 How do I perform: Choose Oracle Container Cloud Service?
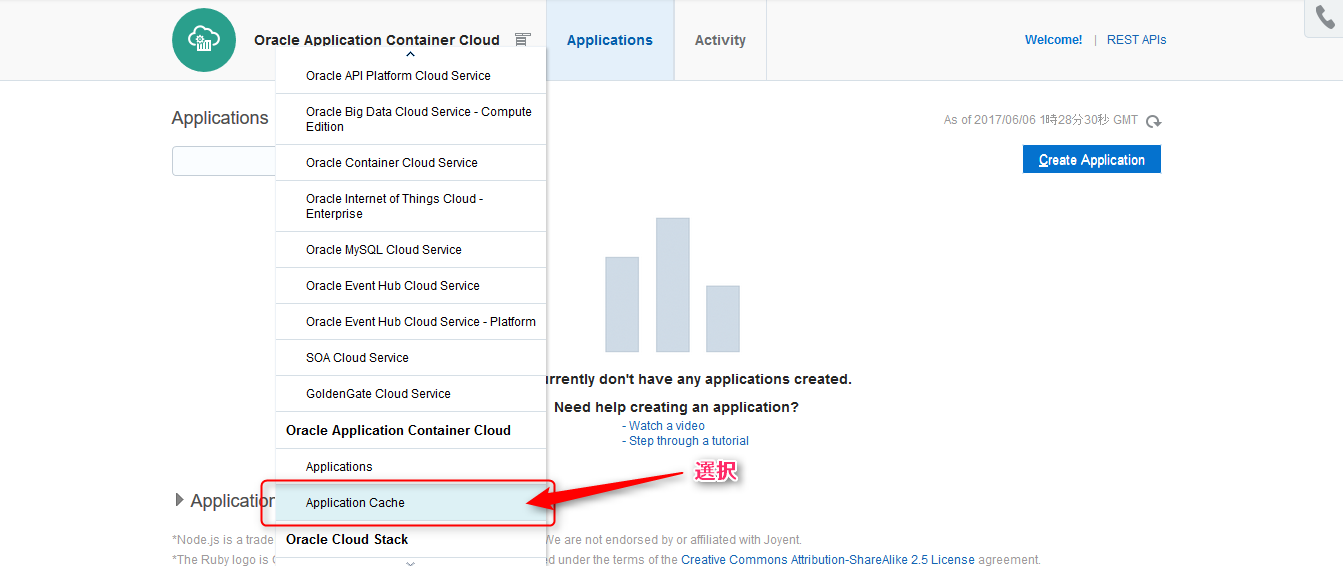pos(411,163)
